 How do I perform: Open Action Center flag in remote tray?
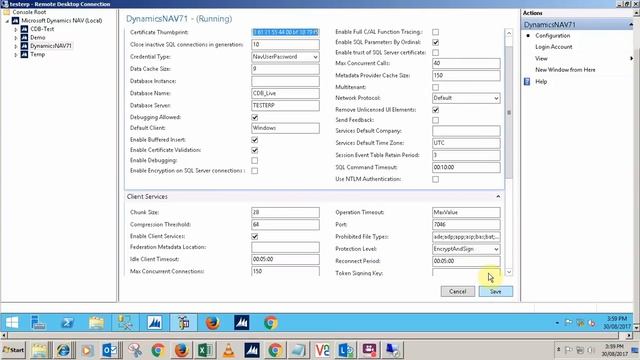pyautogui.click(x=568, y=323)
